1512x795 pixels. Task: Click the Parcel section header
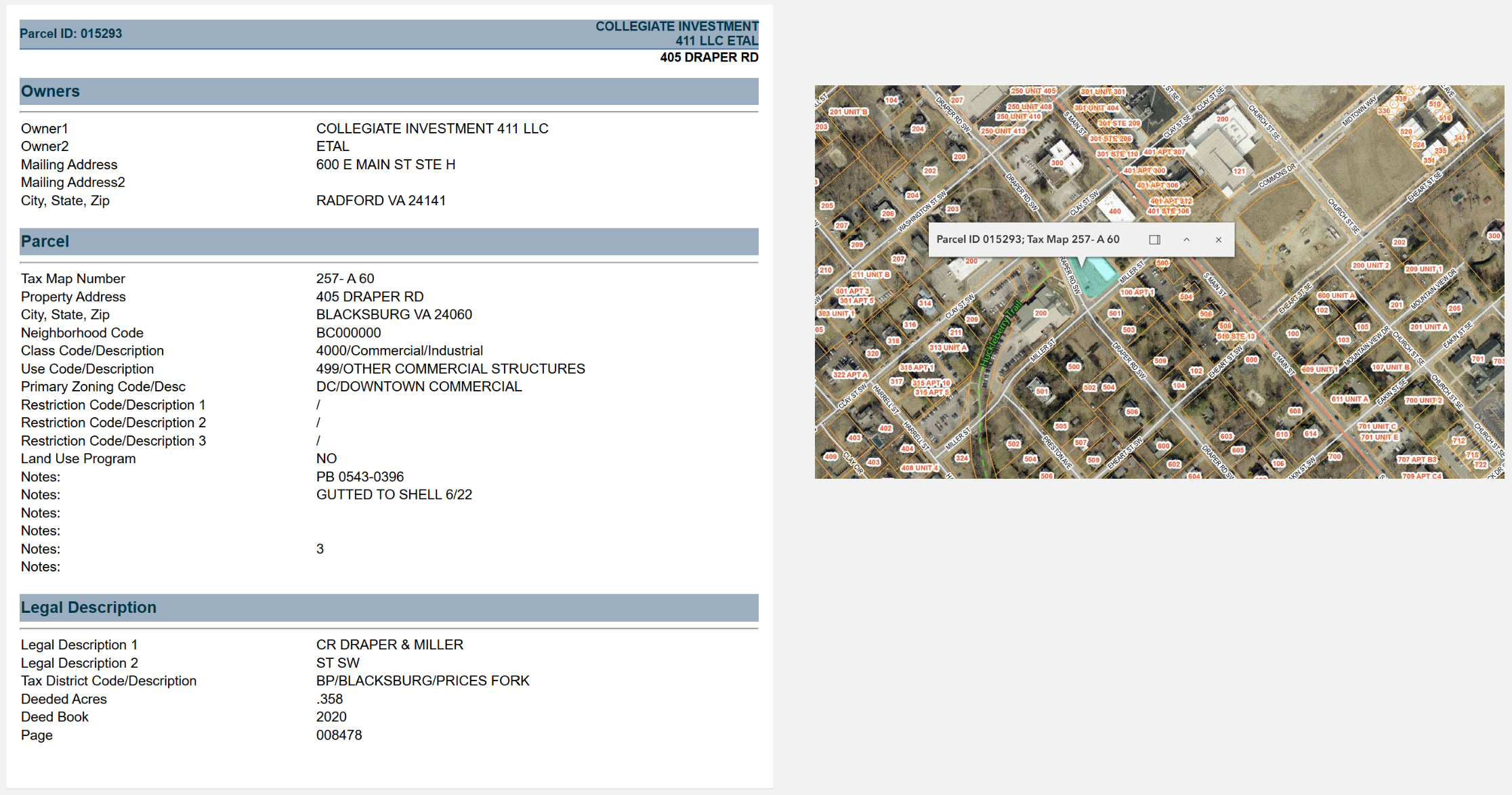(45, 242)
